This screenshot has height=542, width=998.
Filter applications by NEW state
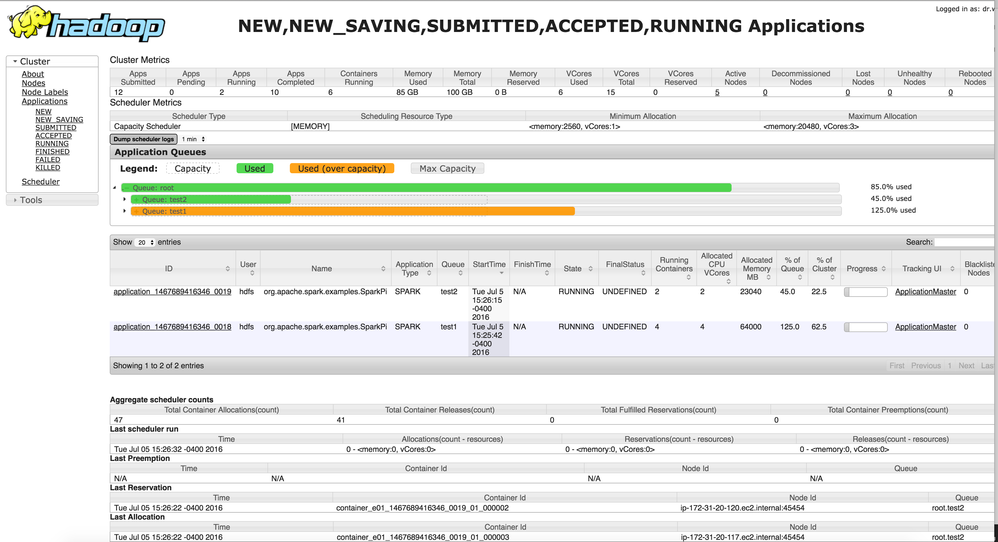43,111
